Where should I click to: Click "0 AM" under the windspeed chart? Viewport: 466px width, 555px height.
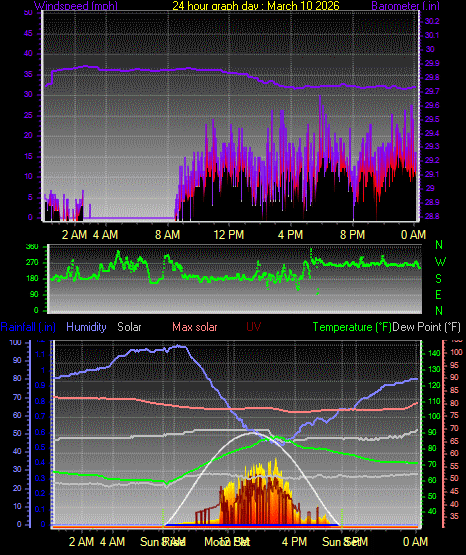(413, 235)
